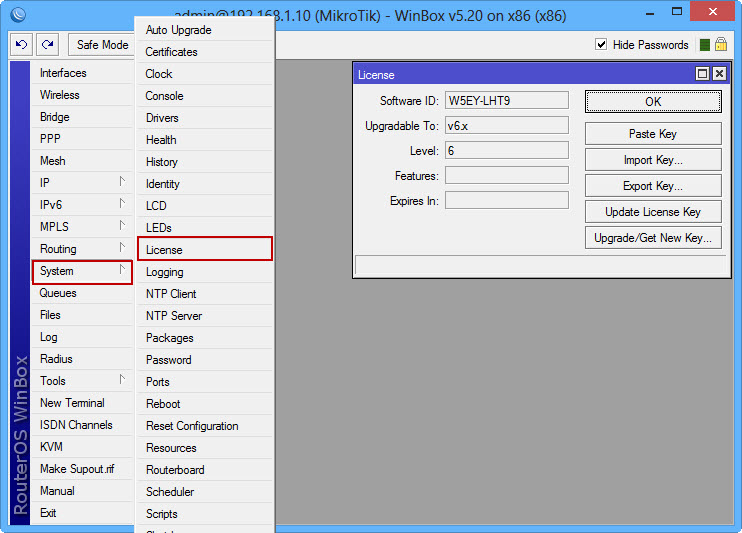Select Identity in System submenu

click(205, 184)
